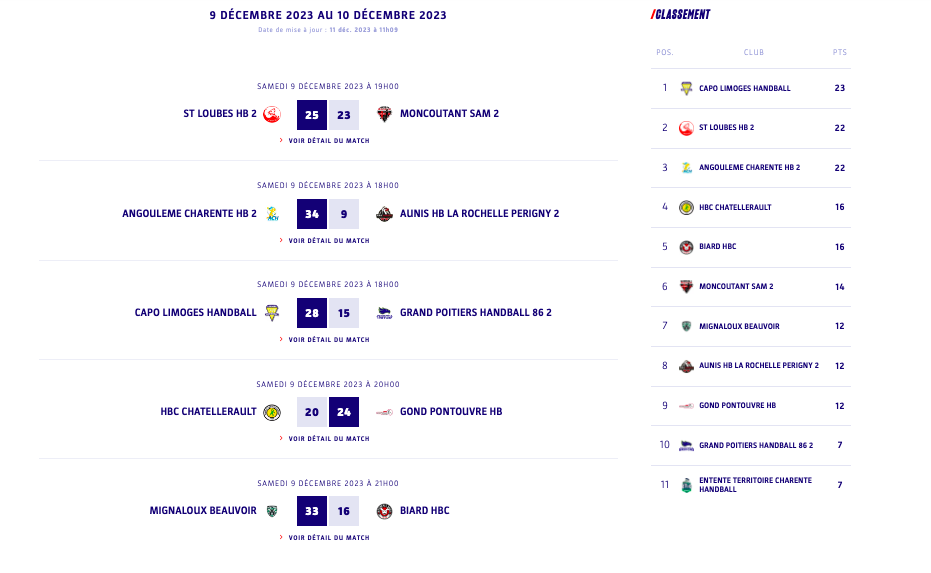
Task: Click the PTS column header in standings
Action: pos(839,52)
